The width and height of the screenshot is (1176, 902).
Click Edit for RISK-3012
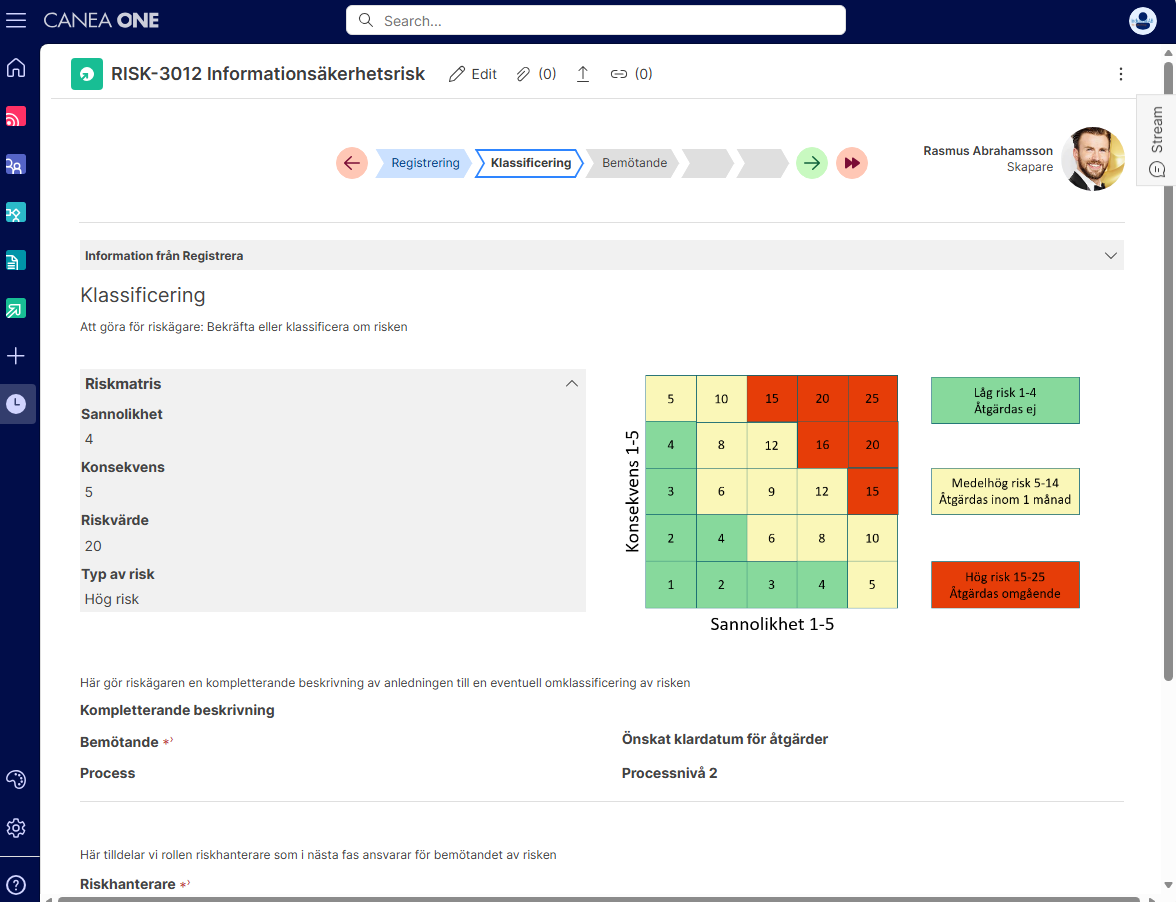click(x=472, y=73)
